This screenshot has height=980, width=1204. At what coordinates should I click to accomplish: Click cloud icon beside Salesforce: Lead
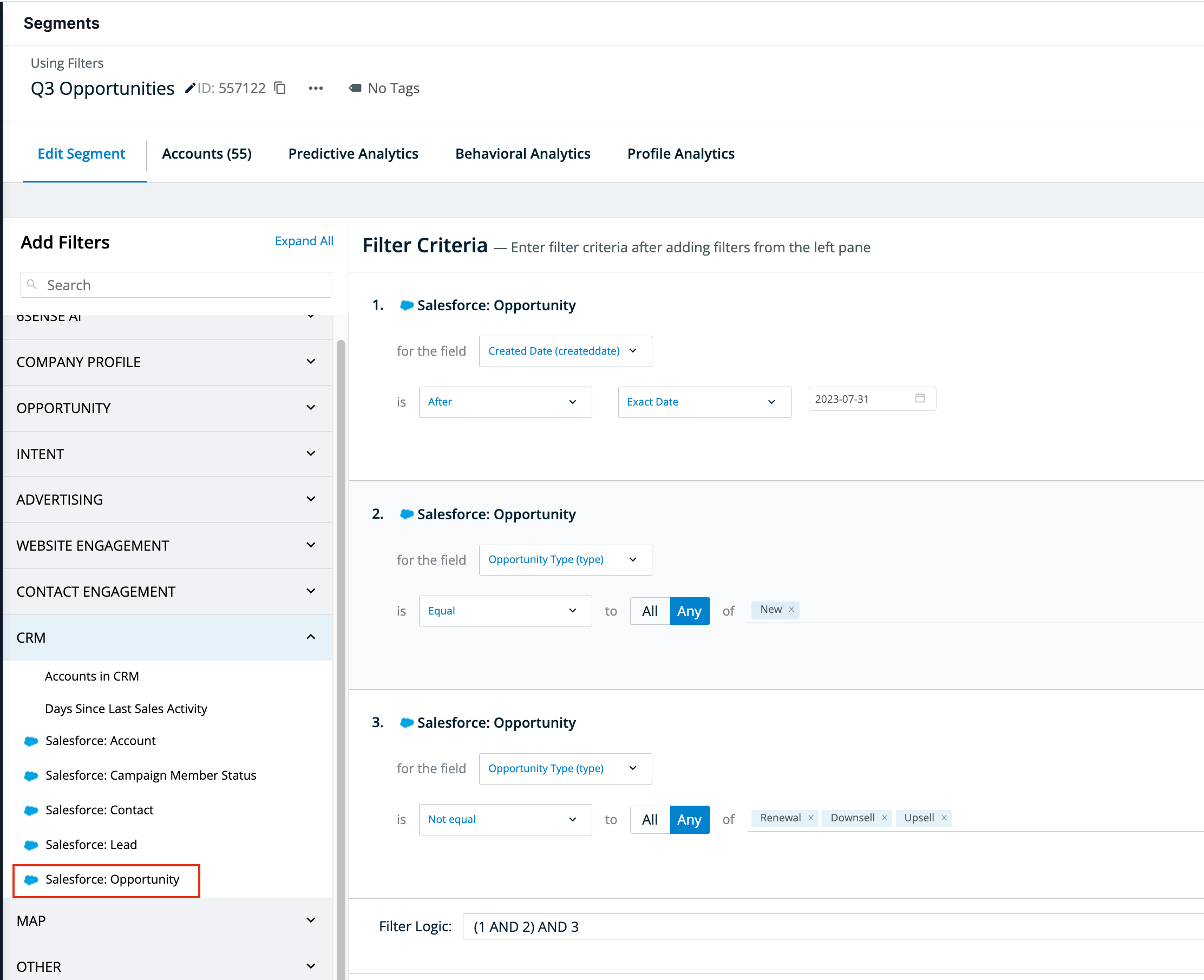(31, 845)
